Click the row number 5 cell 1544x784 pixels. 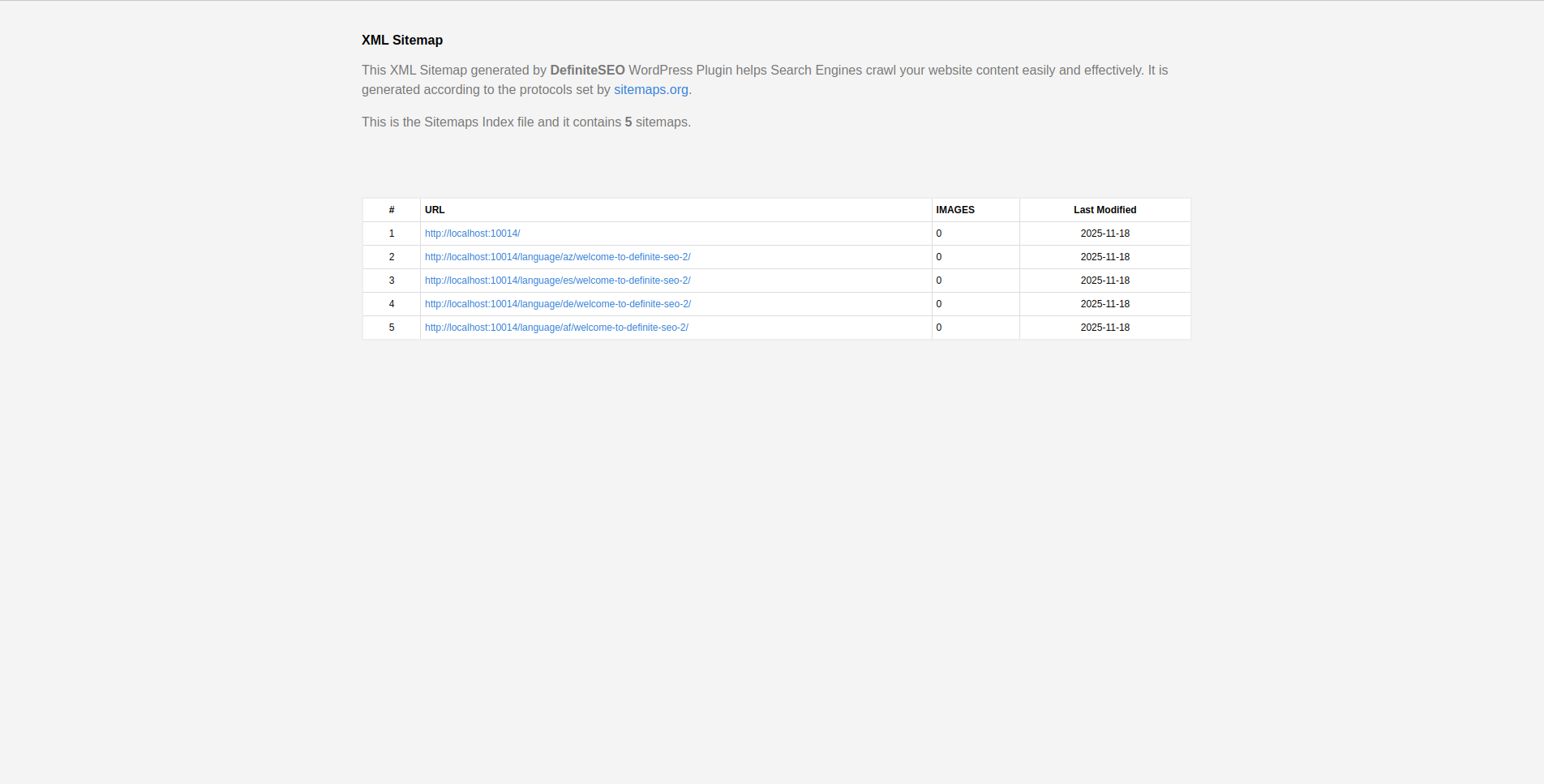392,328
